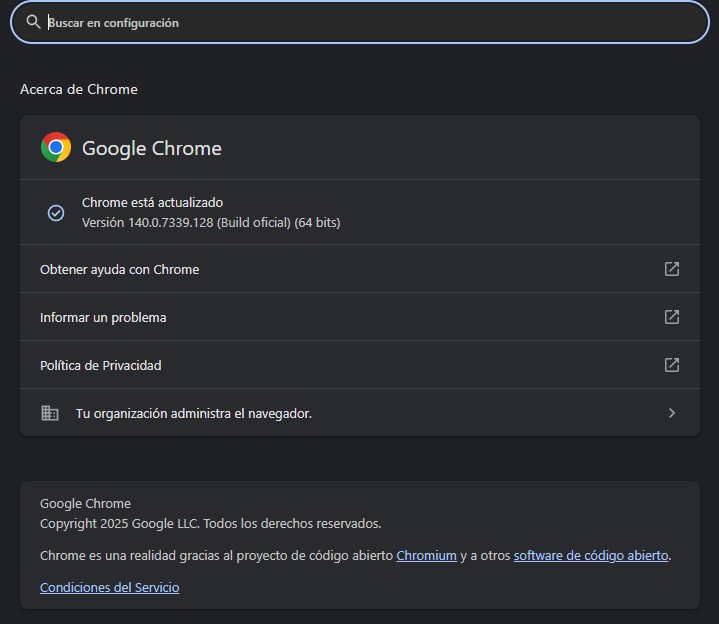Open "Tu organización administra el navegador" row
The width and height of the screenshot is (719, 624).
(194, 413)
